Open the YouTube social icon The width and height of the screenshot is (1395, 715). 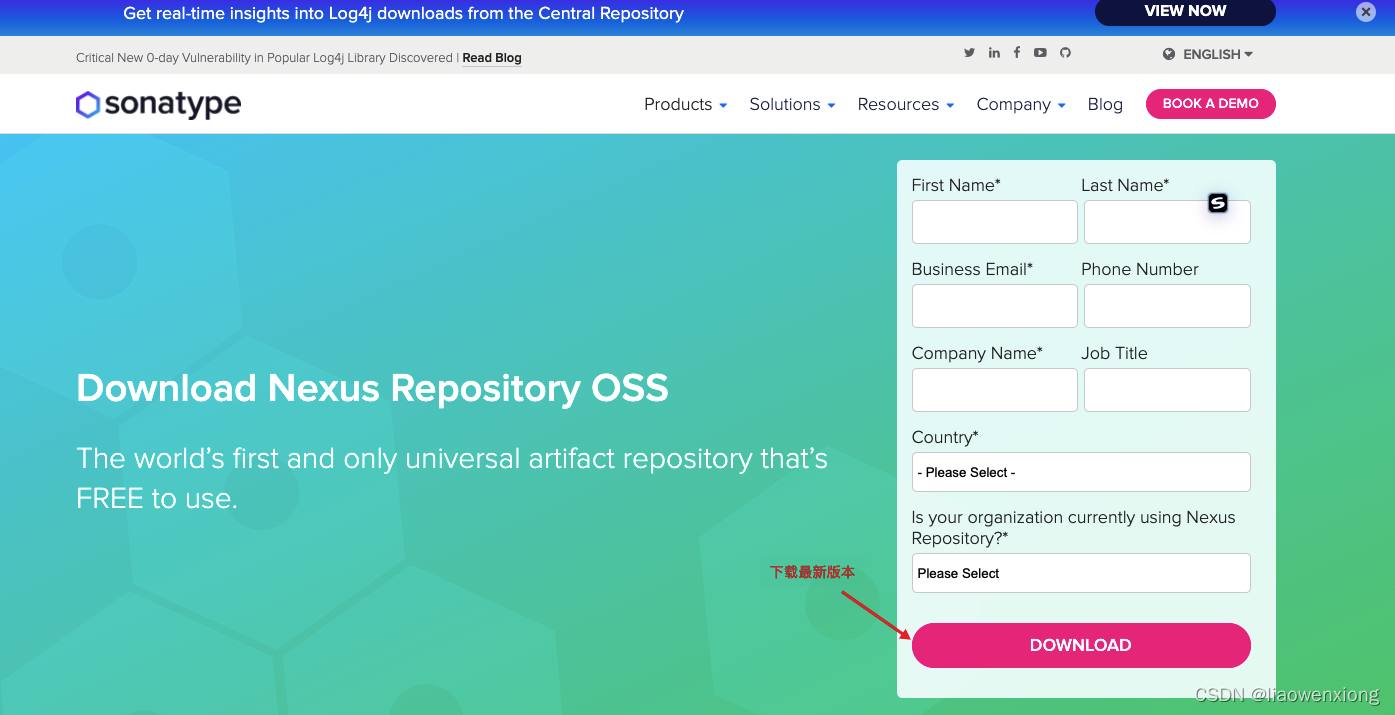coord(1040,53)
